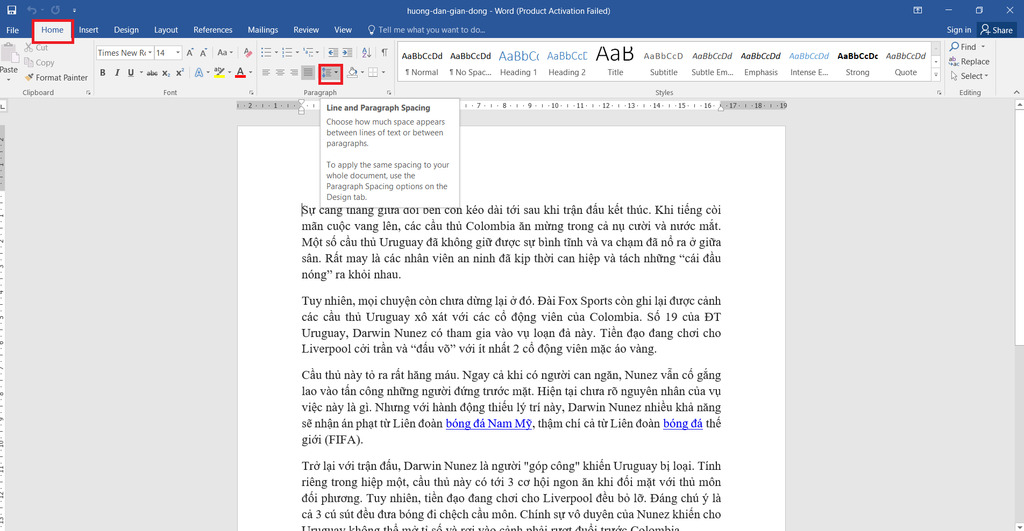Click the Cut scissors command
This screenshot has height=531, width=1024.
37,48
